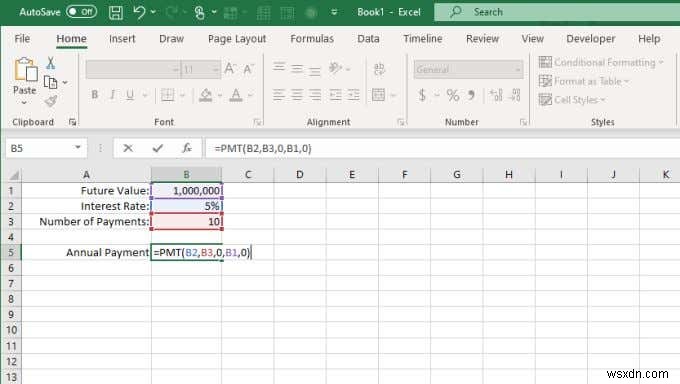
Task: Select cell containing 1,000,000
Action: [x=186, y=190]
